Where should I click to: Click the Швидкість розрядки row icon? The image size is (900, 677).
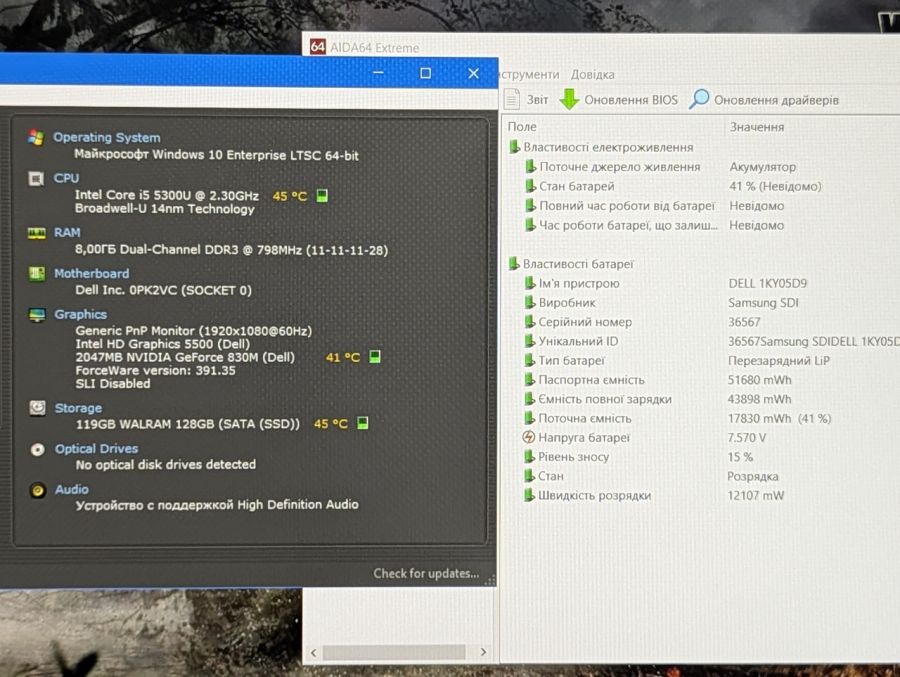click(529, 495)
